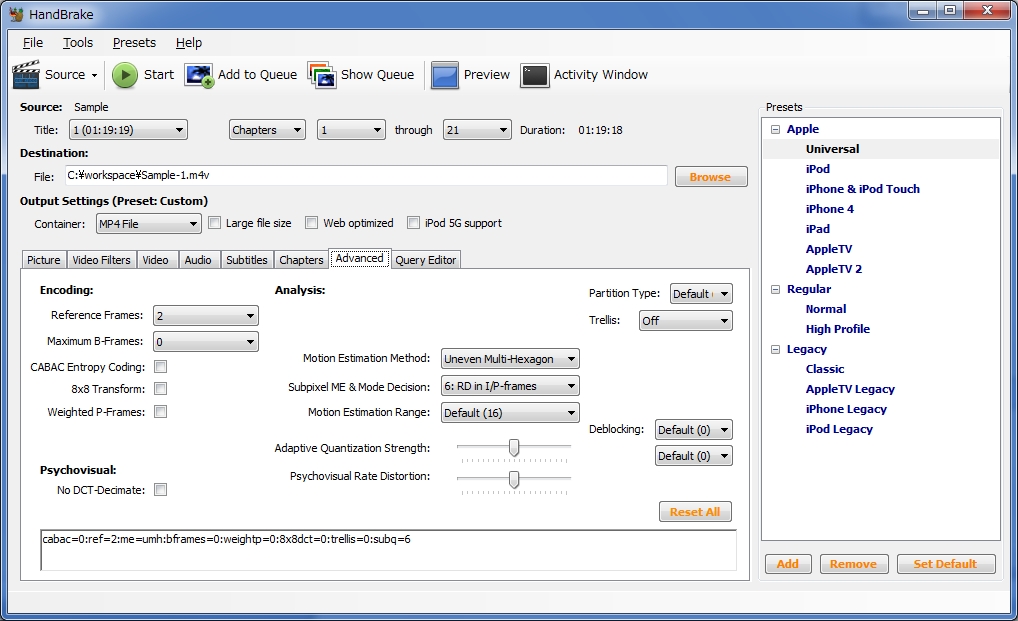Viewport: 1018px width, 621px height.
Task: Open the Partition Type dropdown
Action: (701, 294)
